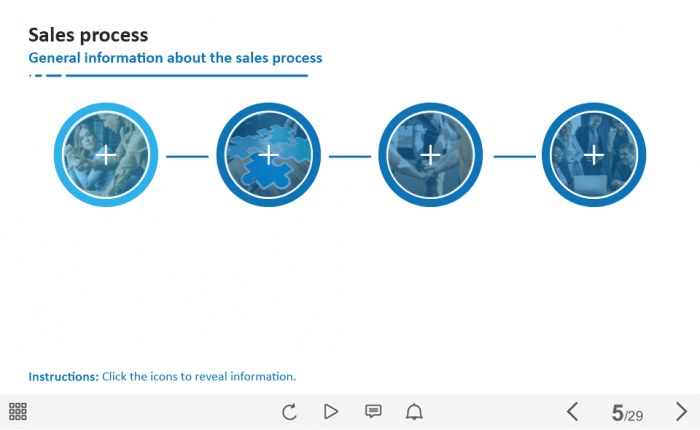Open the first light-blue circle icon
700x430 pixels.
pyautogui.click(x=106, y=155)
